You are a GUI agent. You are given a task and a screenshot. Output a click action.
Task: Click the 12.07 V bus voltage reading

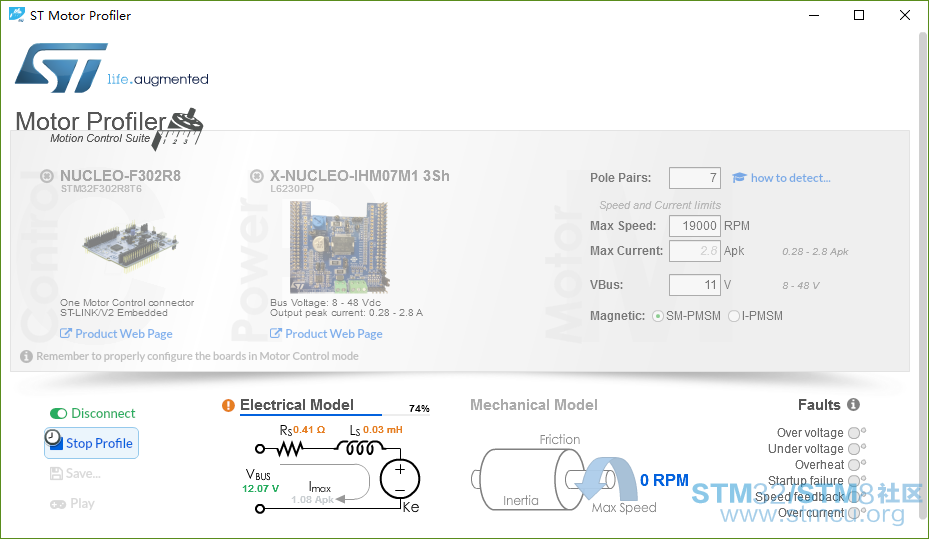pos(260,489)
